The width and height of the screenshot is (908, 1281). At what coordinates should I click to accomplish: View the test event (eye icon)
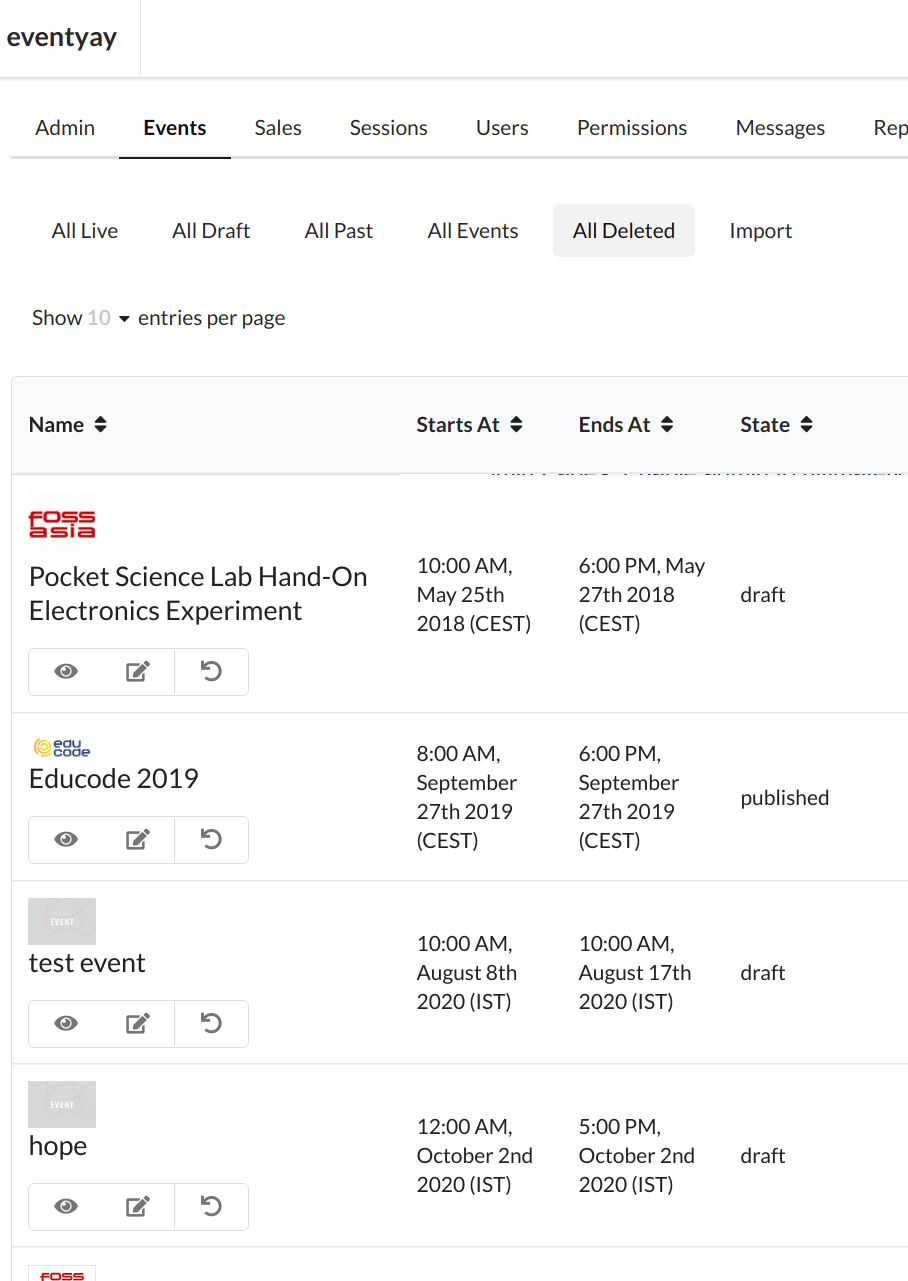coord(66,1024)
